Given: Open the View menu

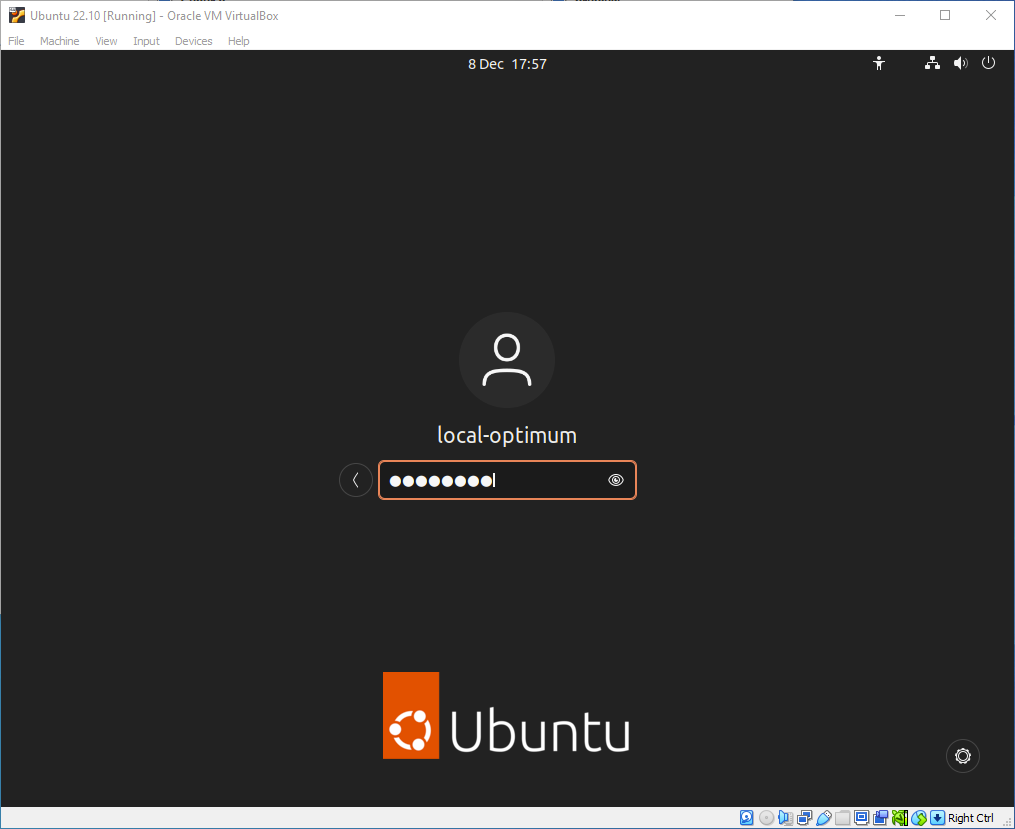Looking at the screenshot, I should point(106,41).
